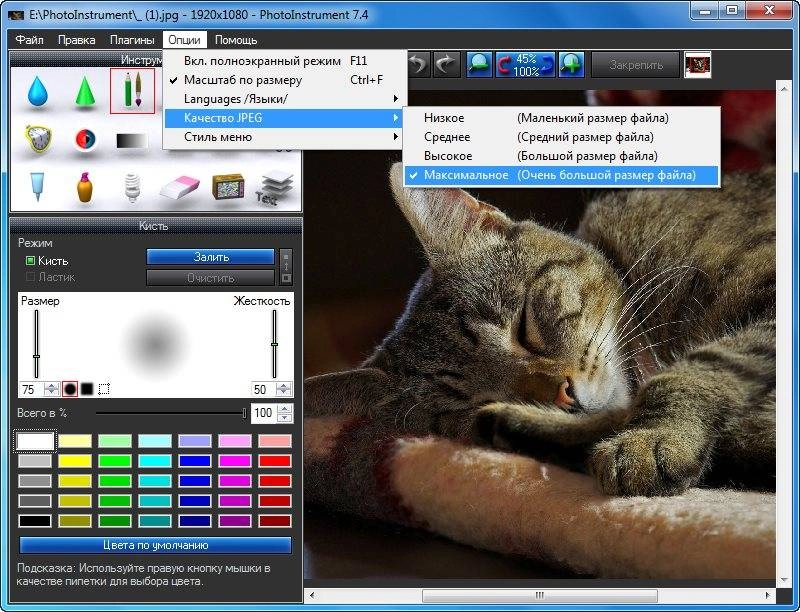Select Среднее JPEG quality
This screenshot has width=800, height=612.
[561, 137]
